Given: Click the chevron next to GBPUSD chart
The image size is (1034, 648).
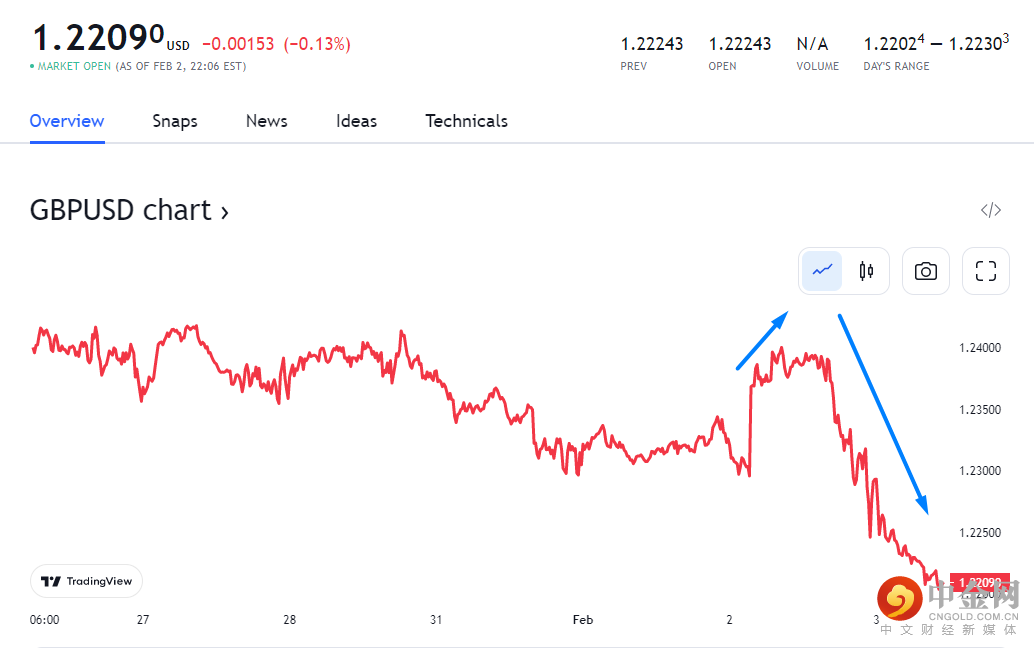Looking at the screenshot, I should (224, 212).
